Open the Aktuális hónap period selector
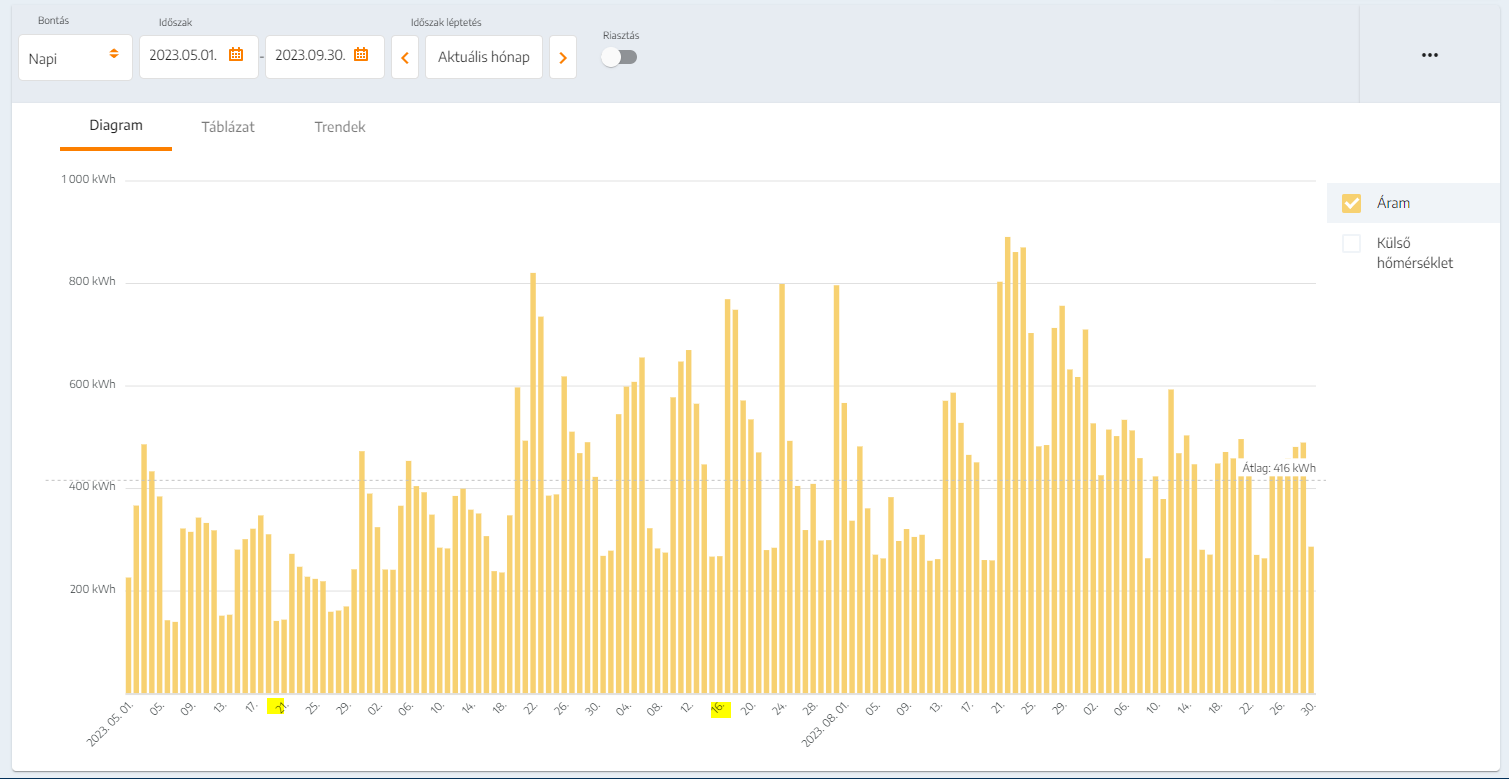1509x779 pixels. pyautogui.click(x=484, y=58)
